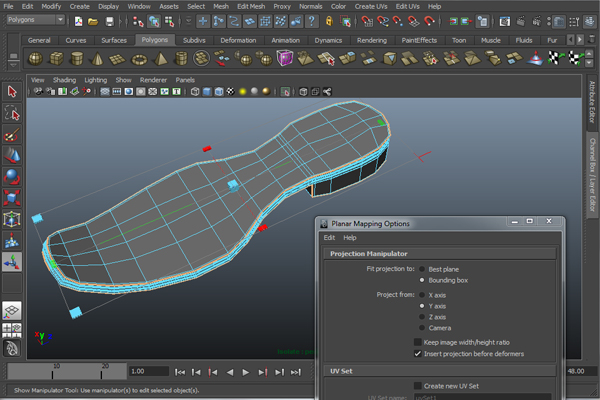Open the viewport Shading menu
The height and width of the screenshot is (400, 600).
64,80
